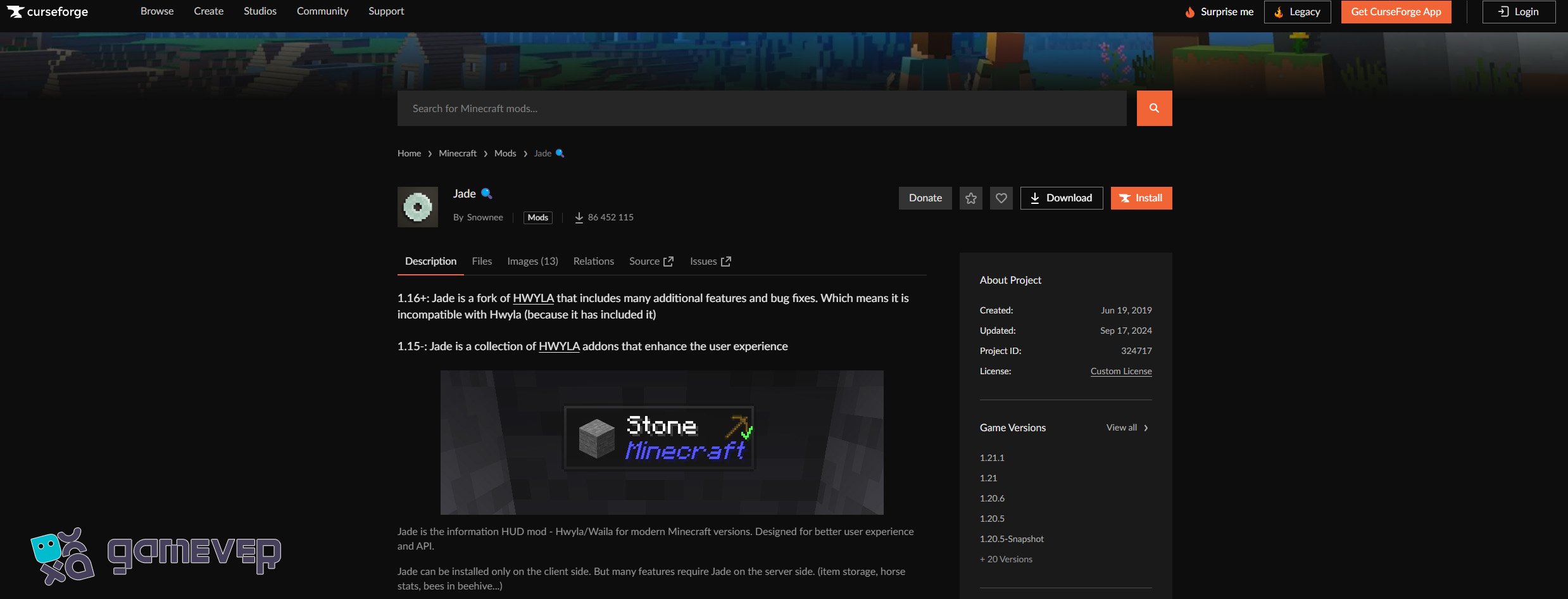Open the Browse menu
The image size is (1568, 599).
coord(157,11)
